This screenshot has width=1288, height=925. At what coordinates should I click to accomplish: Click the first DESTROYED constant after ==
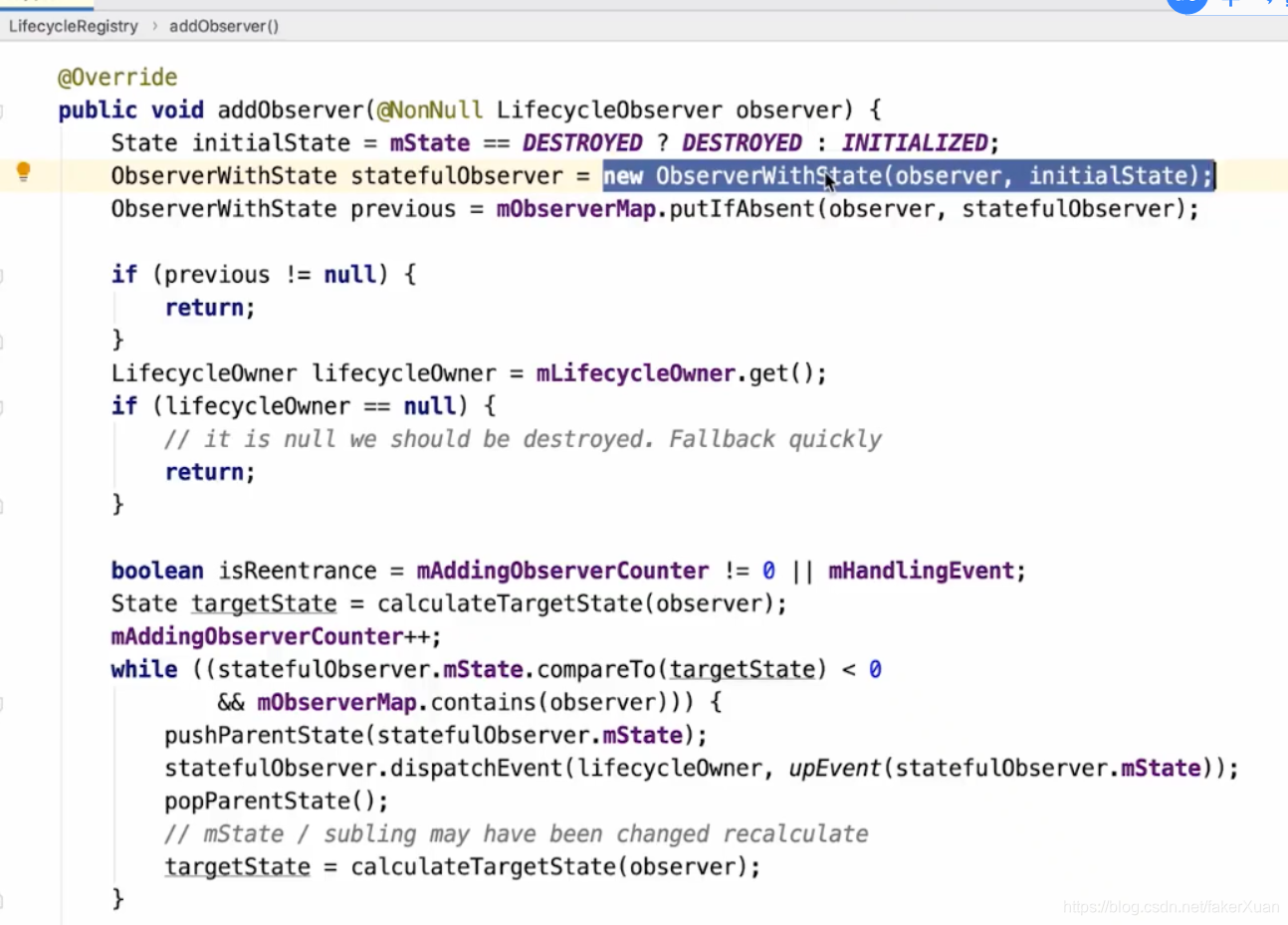[x=582, y=143]
